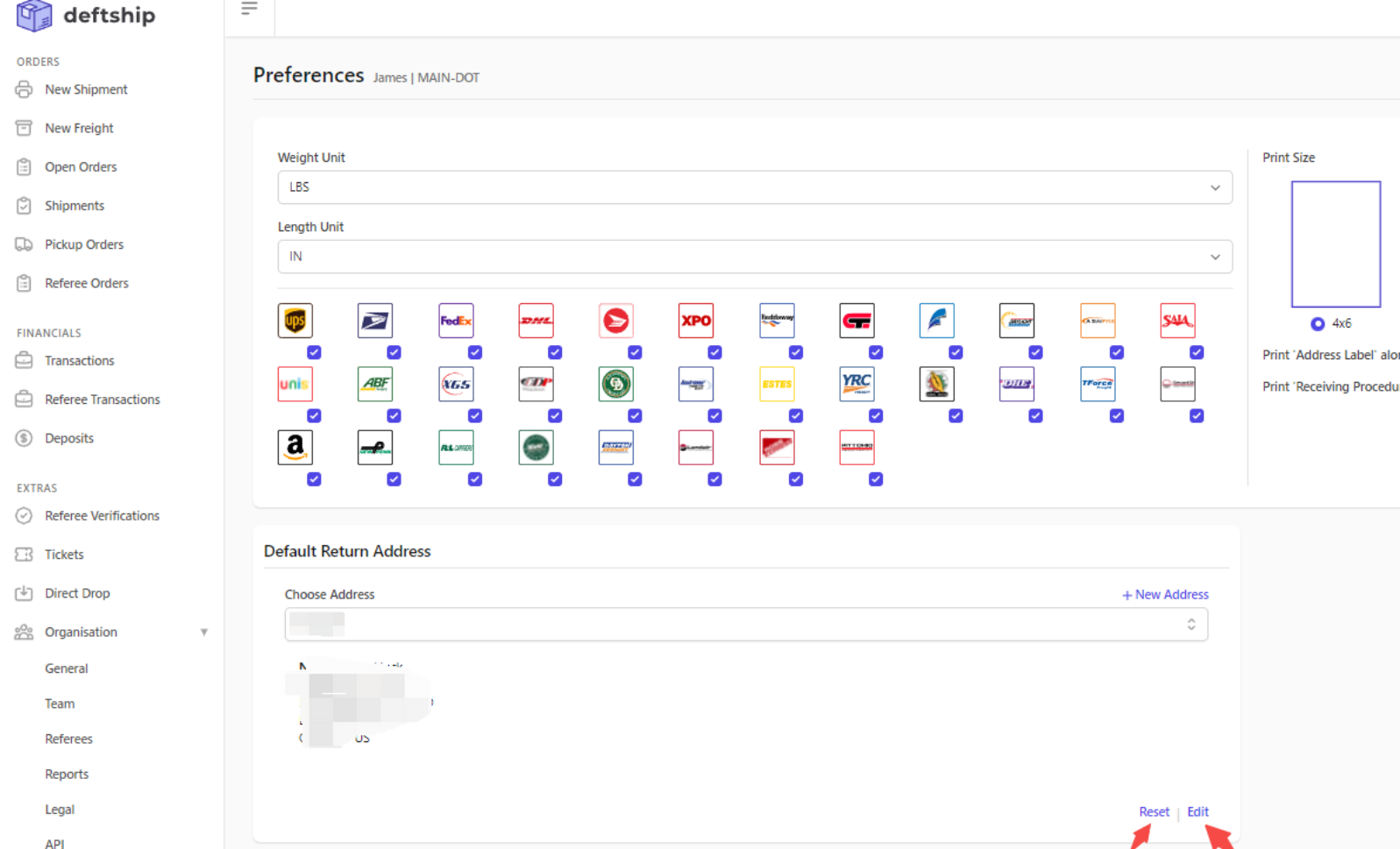
Task: Open the Weight Unit LBS dropdown
Action: [x=755, y=187]
